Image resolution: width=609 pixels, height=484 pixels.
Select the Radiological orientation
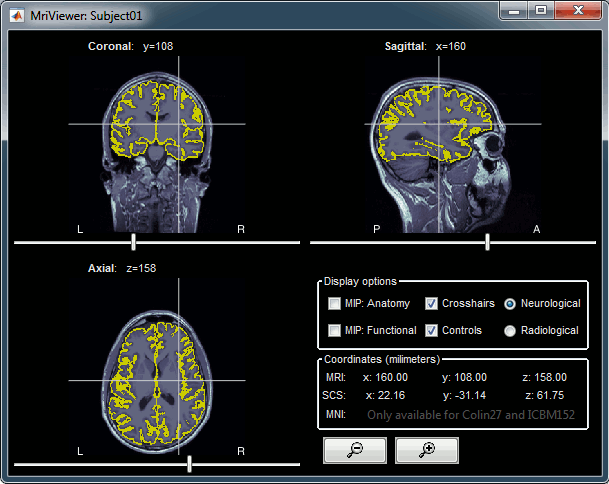tap(510, 330)
